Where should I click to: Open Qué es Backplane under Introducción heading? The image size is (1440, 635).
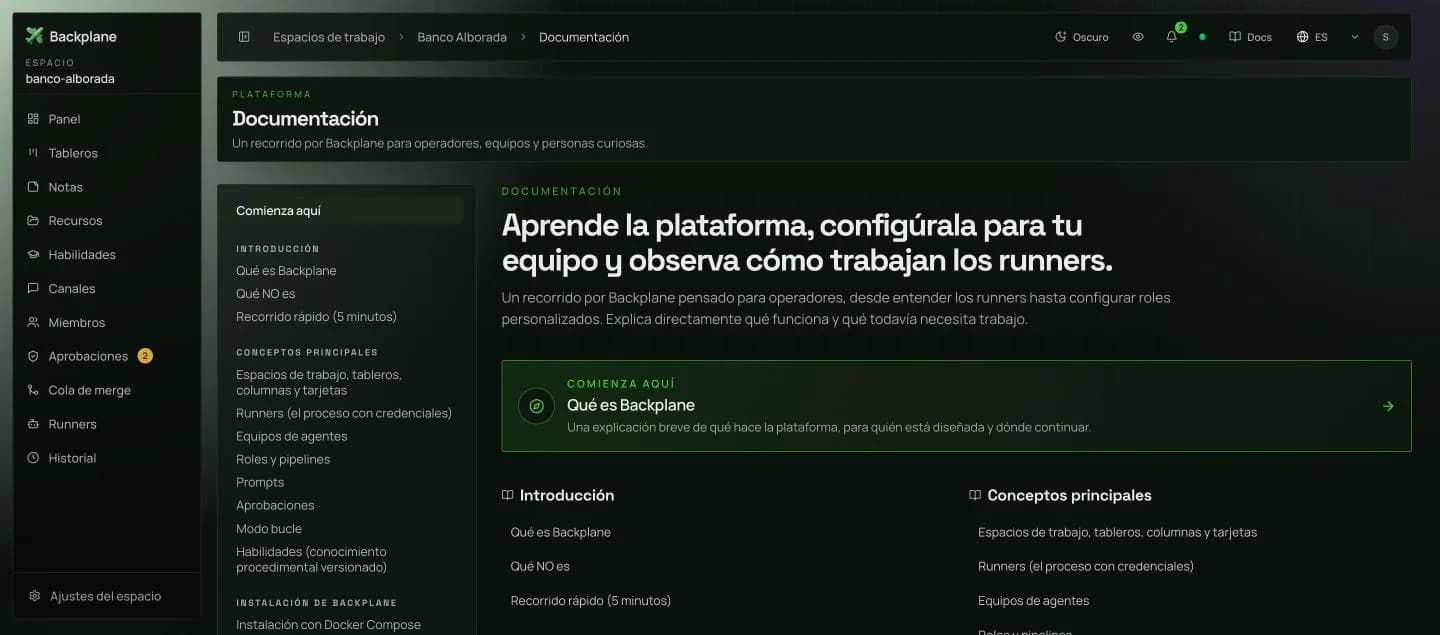(x=560, y=532)
